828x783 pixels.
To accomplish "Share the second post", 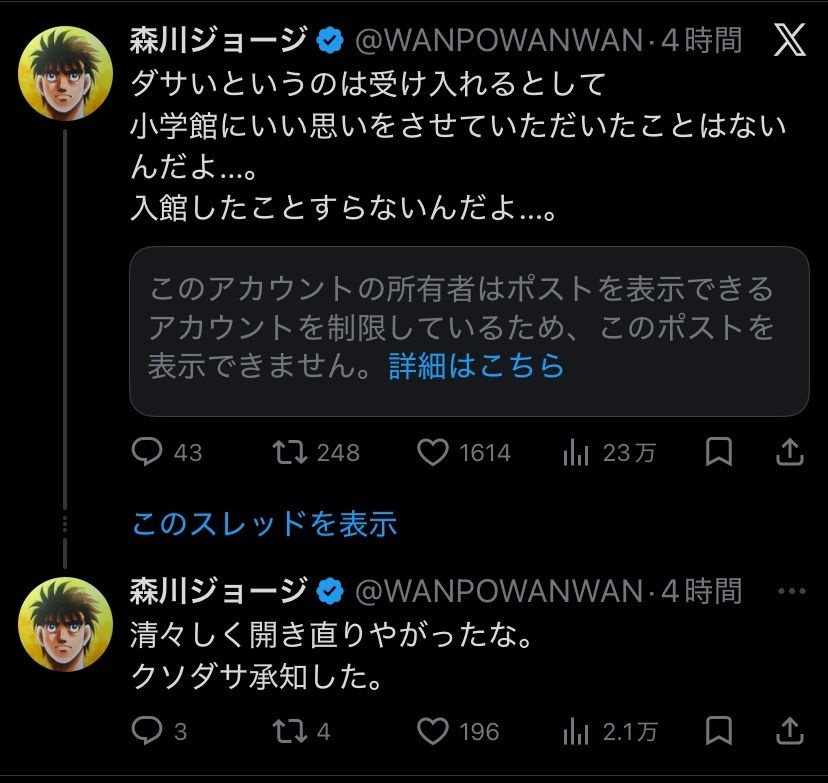I will coord(790,731).
